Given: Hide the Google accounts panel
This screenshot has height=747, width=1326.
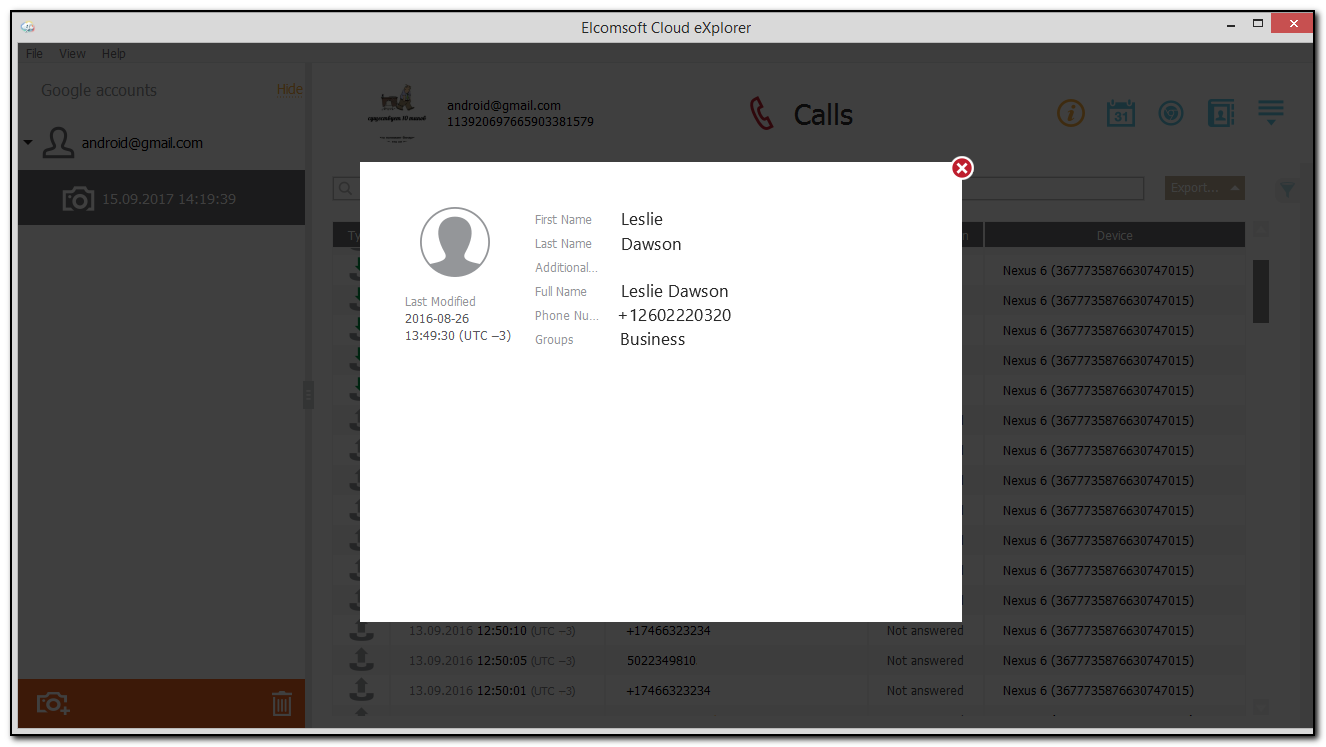Looking at the screenshot, I should tap(289, 88).
